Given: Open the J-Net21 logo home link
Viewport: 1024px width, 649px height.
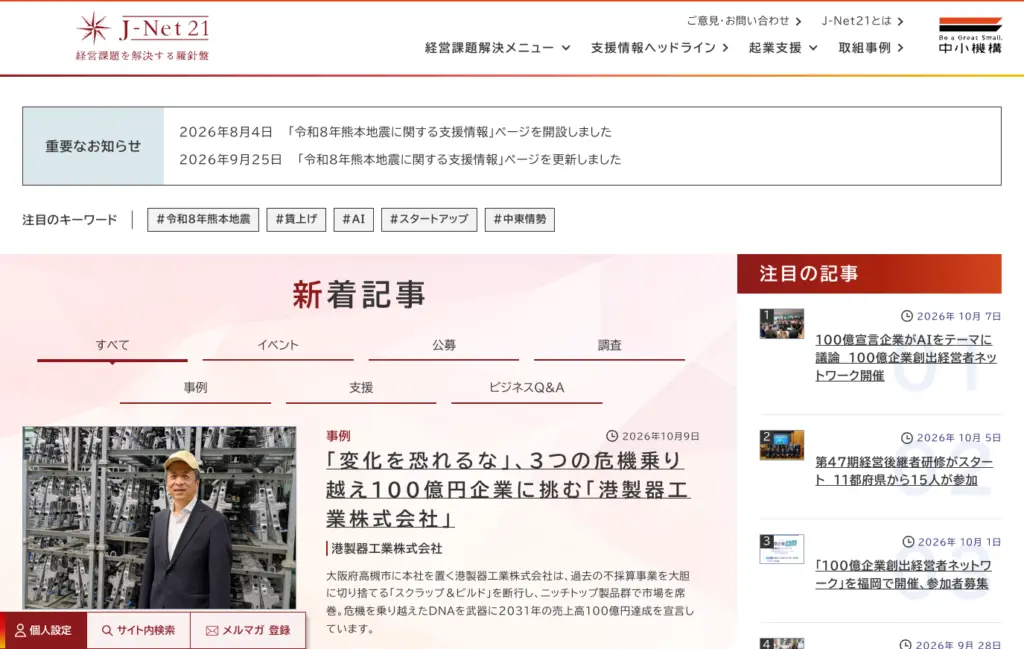Looking at the screenshot, I should 142,37.
